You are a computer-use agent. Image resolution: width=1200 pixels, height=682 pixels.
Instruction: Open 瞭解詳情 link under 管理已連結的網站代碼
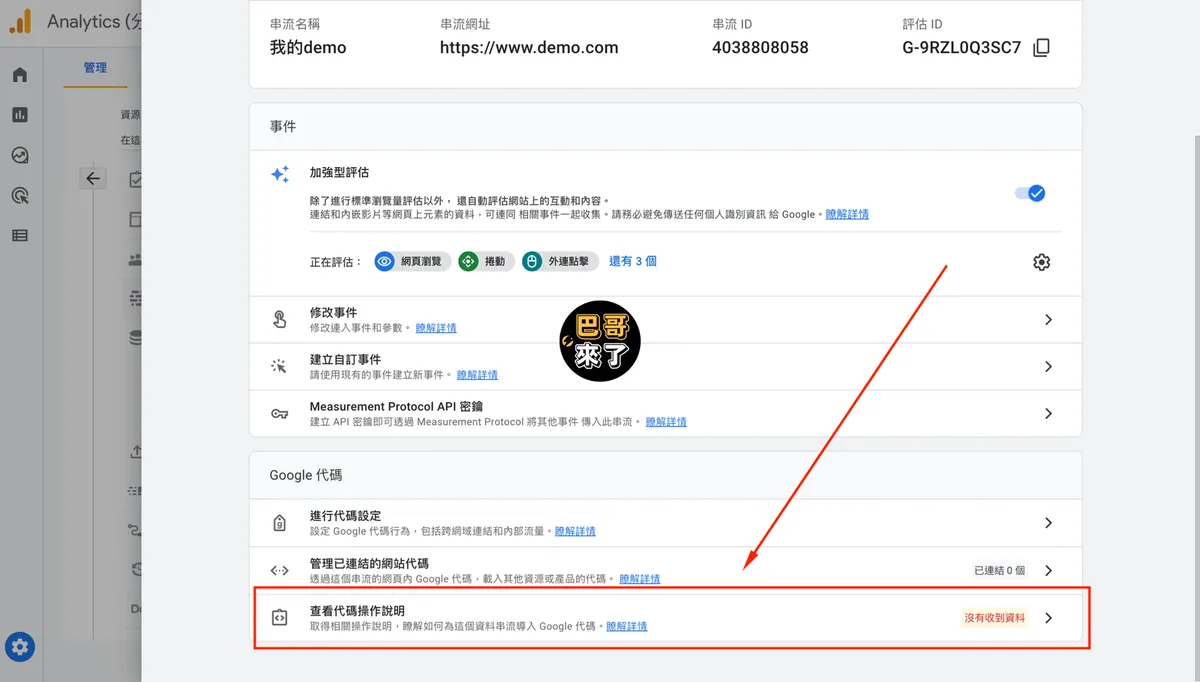tap(640, 579)
